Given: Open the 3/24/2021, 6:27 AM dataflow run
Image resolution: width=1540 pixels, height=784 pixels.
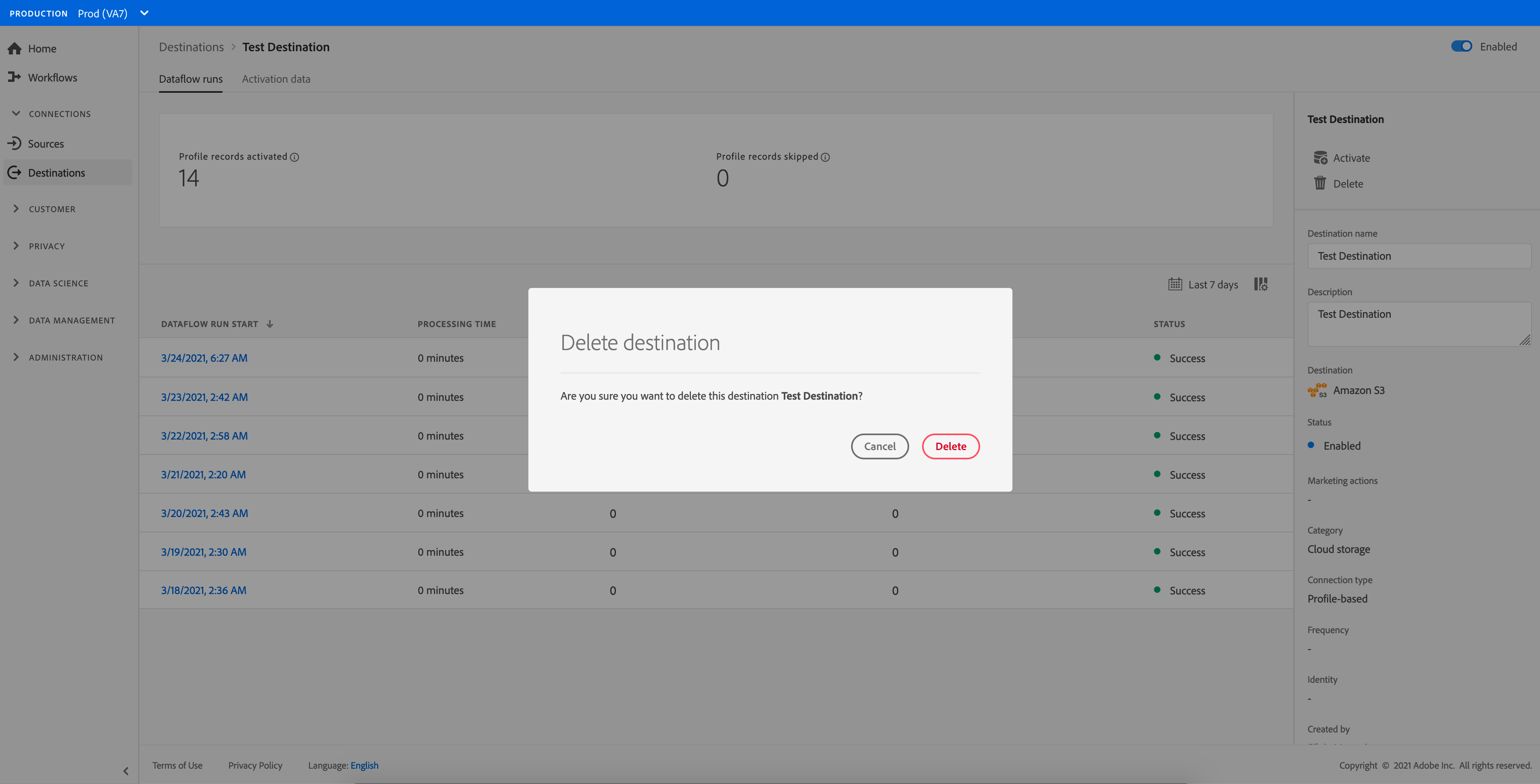Looking at the screenshot, I should coord(204,358).
